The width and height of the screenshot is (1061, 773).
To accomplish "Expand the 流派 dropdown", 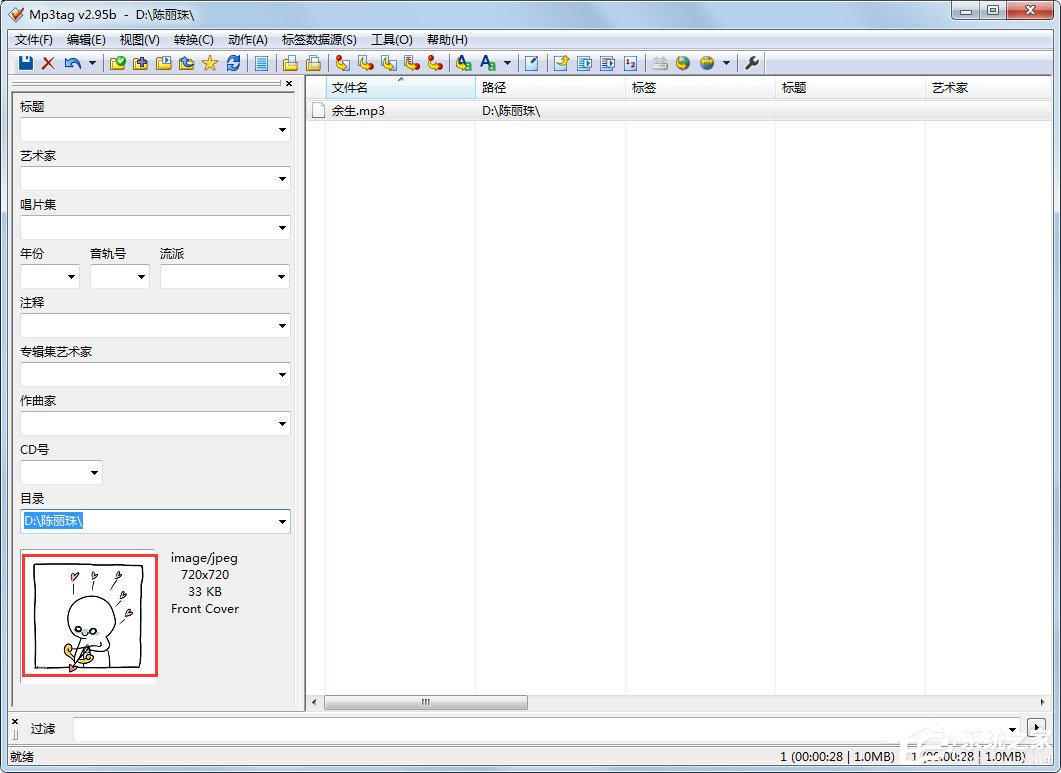I will click(x=282, y=277).
